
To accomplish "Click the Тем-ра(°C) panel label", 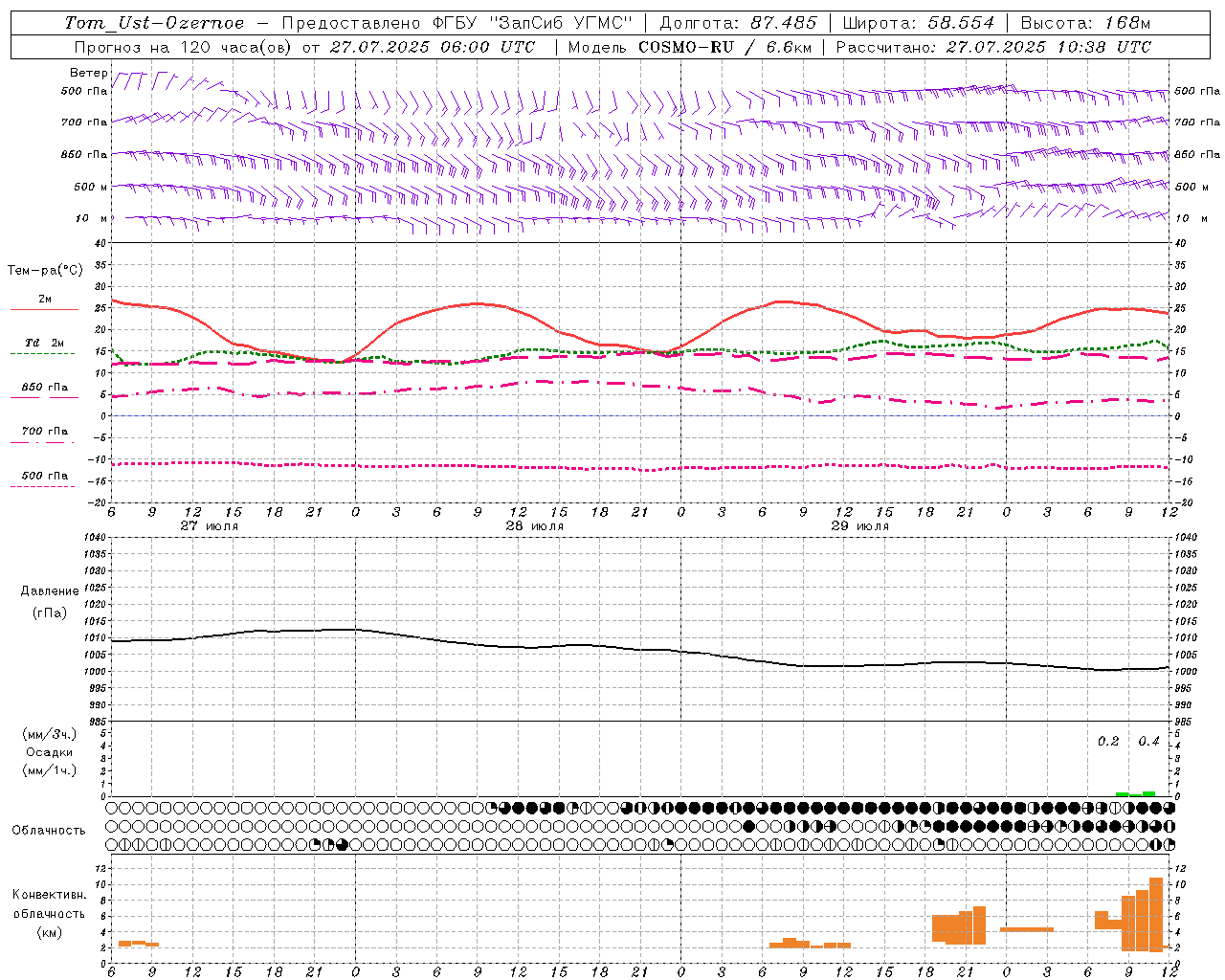I will (x=45, y=271).
